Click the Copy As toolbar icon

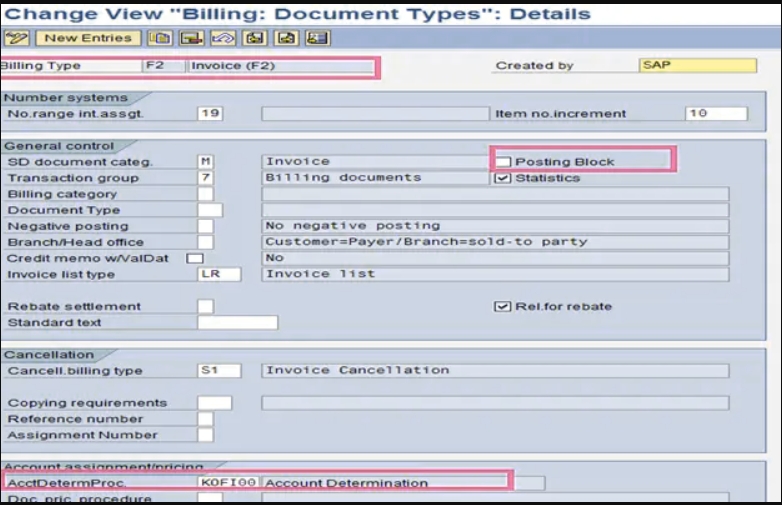[158, 38]
